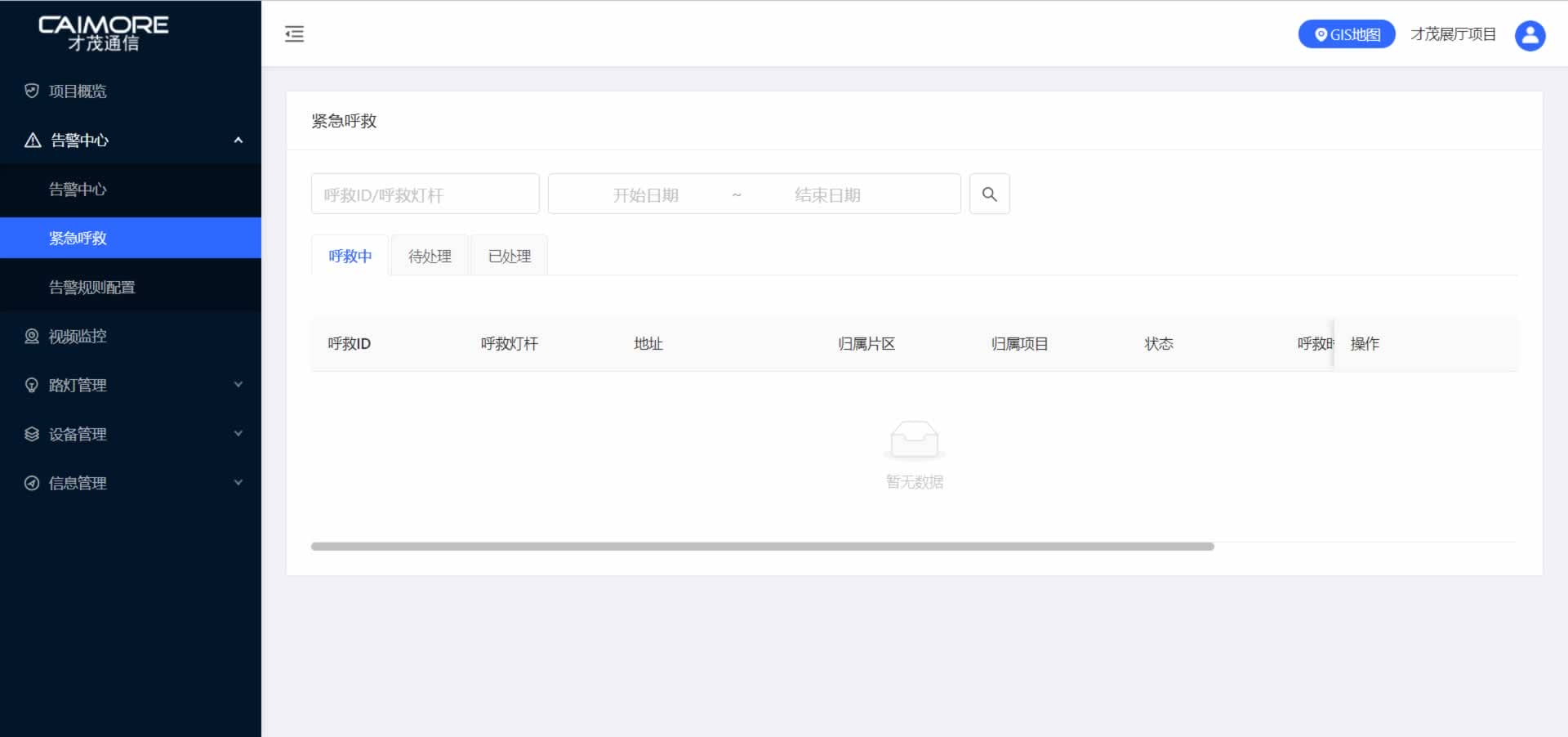Open 视频监控 via its camera icon
Viewport: 1568px width, 737px height.
(31, 336)
